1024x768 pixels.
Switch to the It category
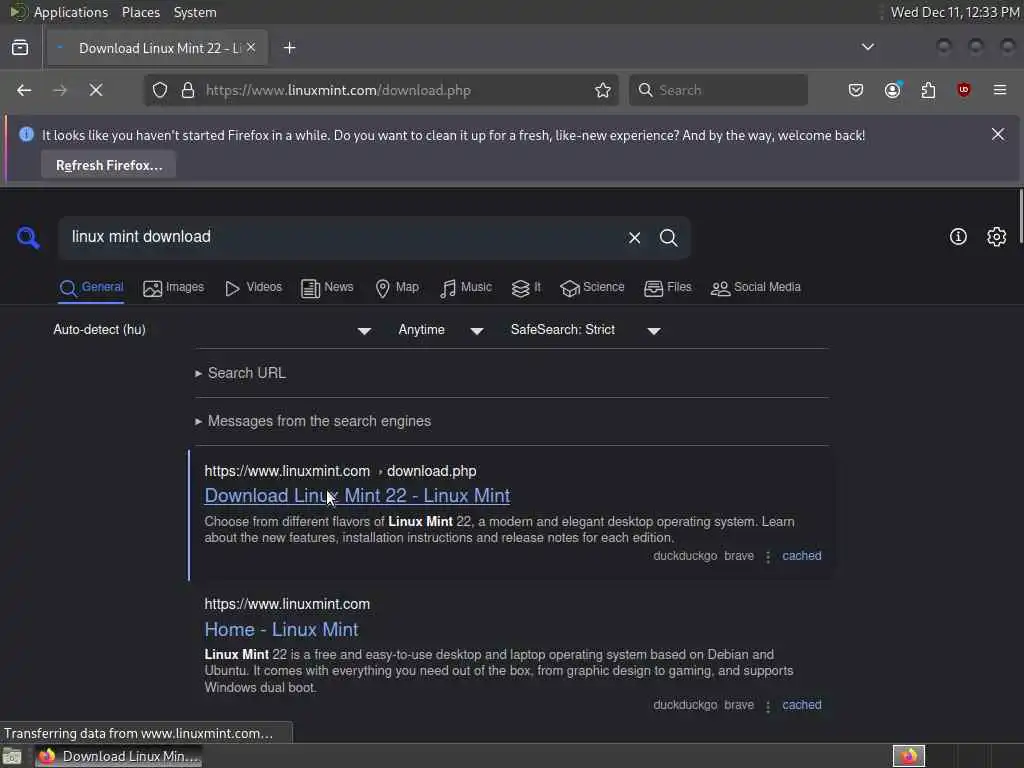(526, 287)
